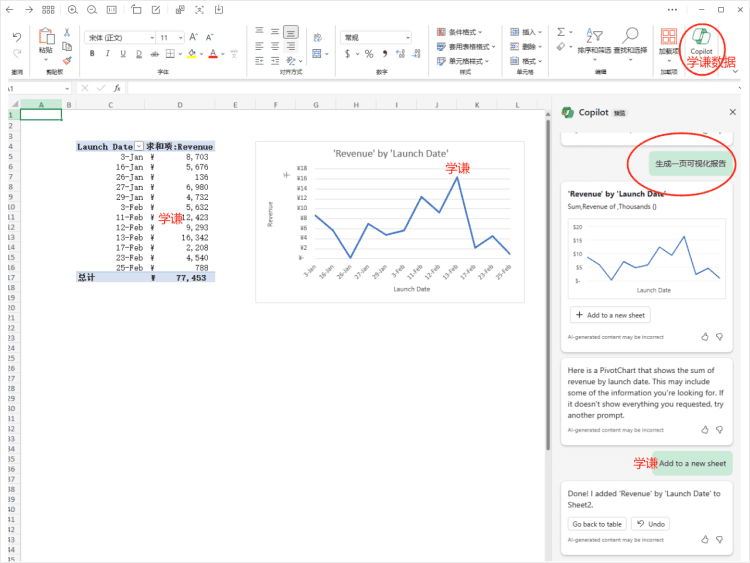The image size is (750, 563).
Task: Select the Format Painter brush
Action: [x=67, y=61]
